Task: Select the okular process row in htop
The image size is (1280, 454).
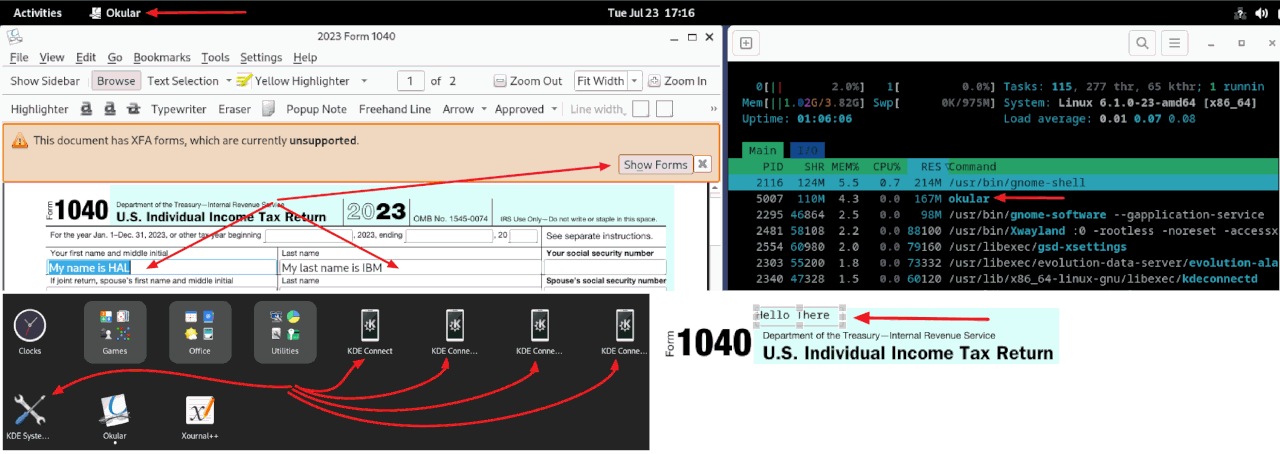Action: 1004,198
